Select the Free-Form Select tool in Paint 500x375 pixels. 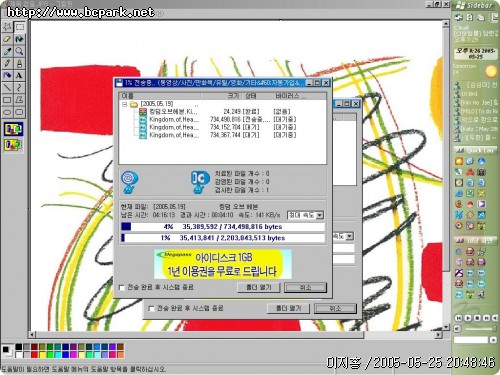7,27
